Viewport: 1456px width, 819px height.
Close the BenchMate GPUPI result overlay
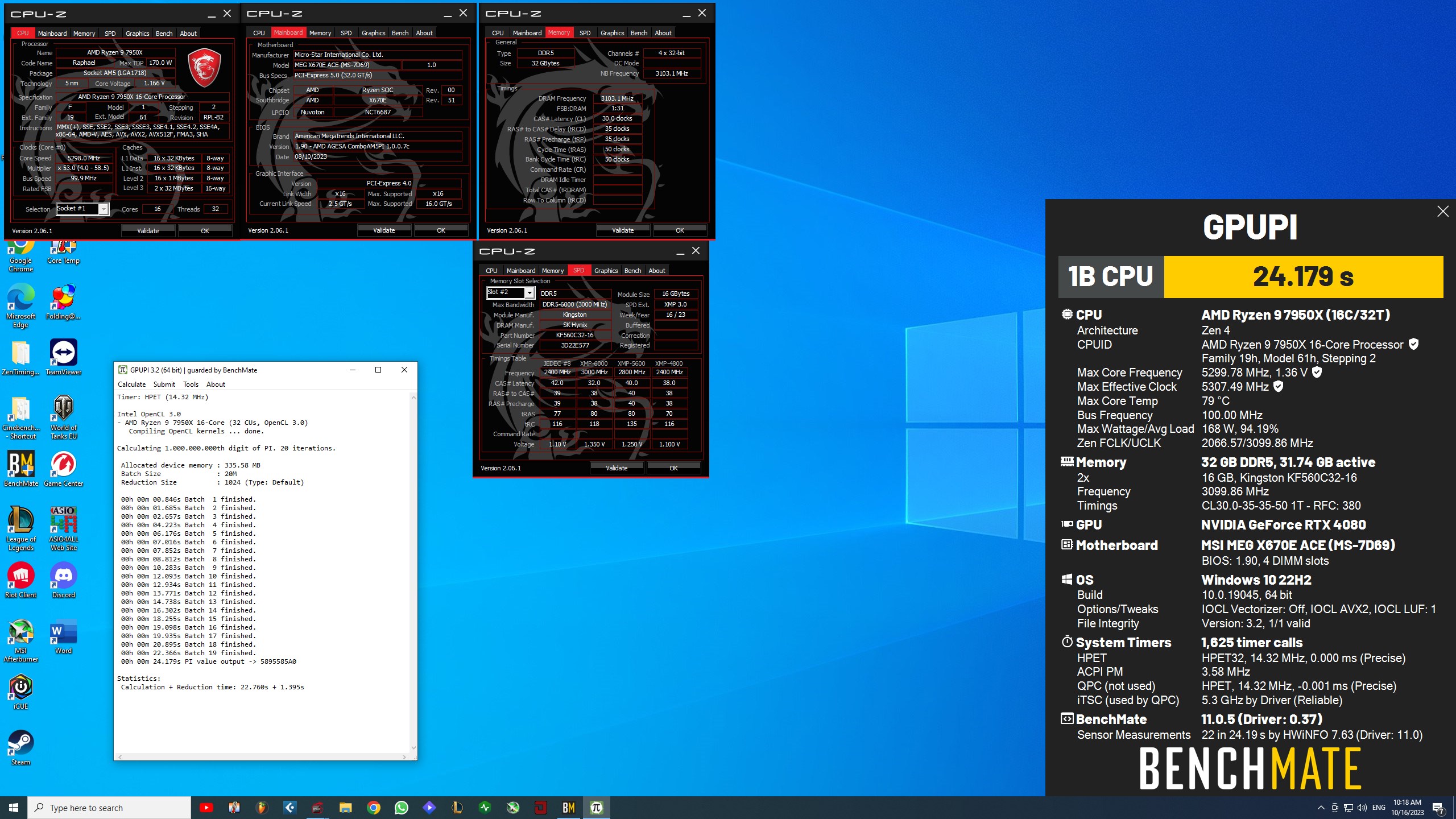coord(1443,212)
